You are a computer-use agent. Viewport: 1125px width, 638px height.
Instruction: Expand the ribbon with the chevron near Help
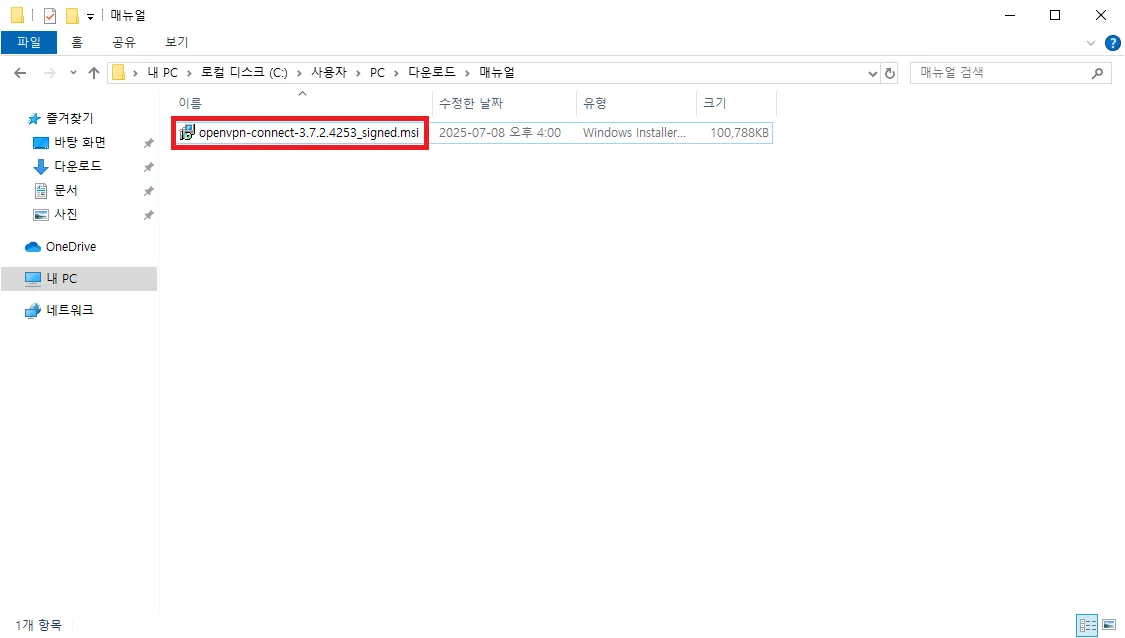[1090, 42]
